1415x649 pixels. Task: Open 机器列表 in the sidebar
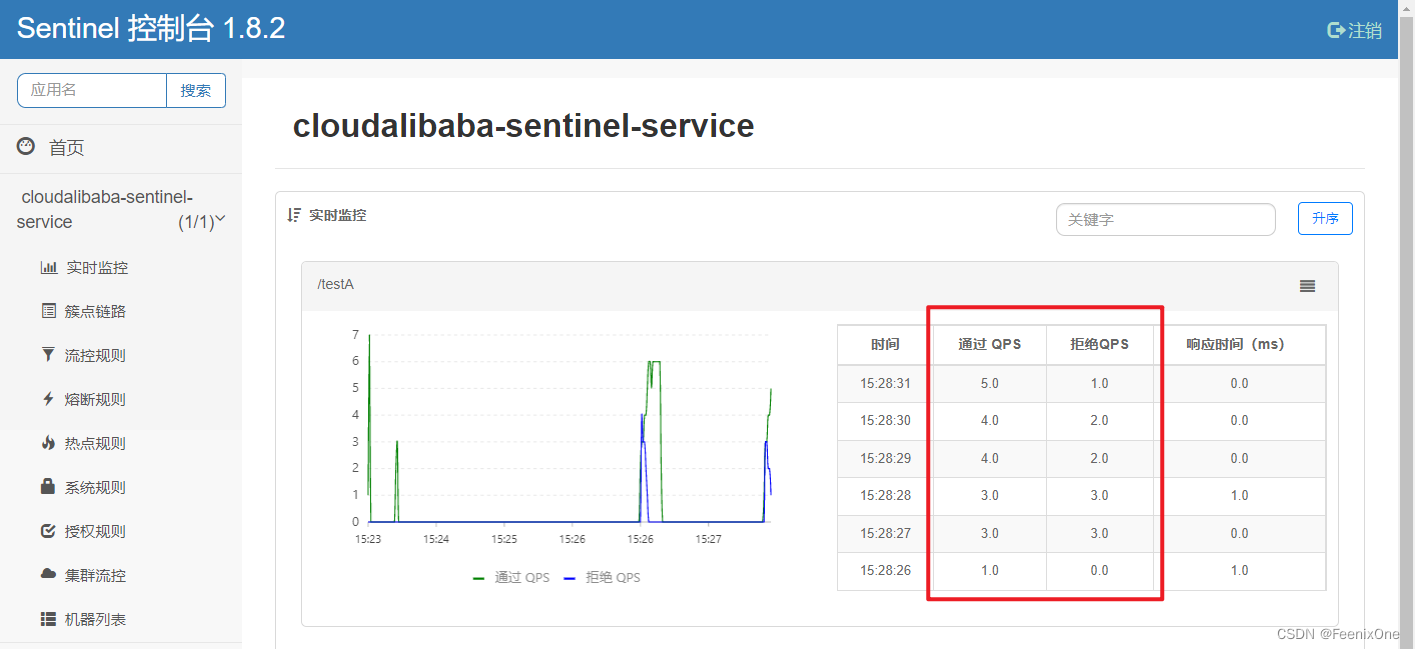pyautogui.click(x=96, y=620)
